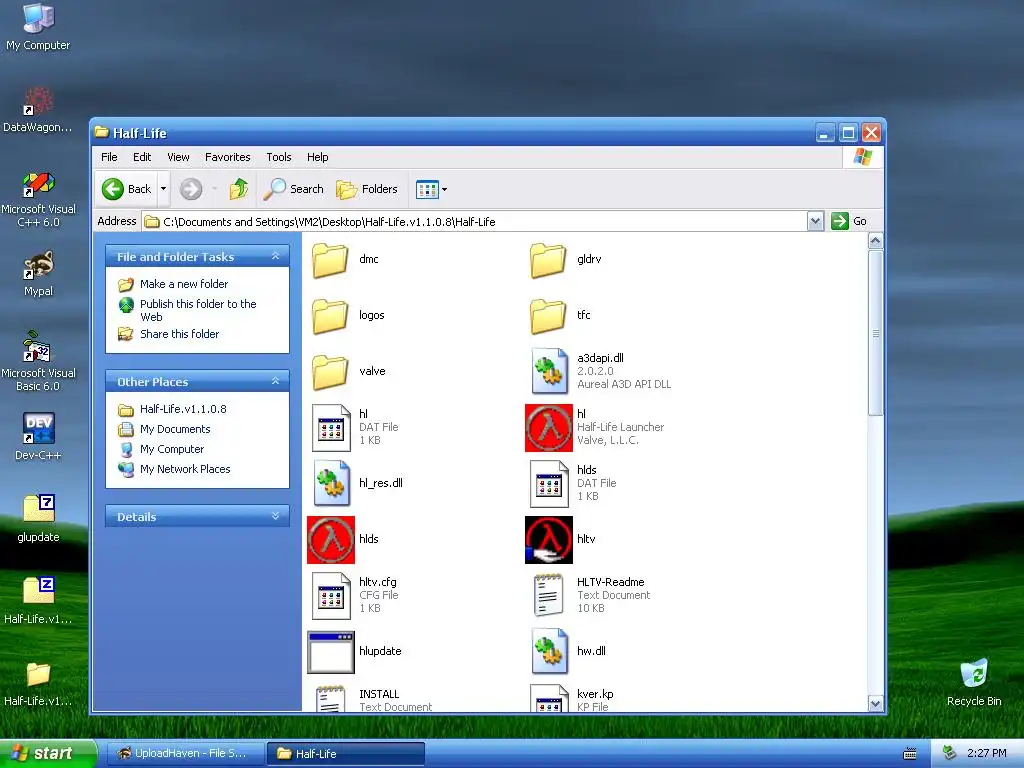
Task: Click the address bar path field
Action: [x=475, y=221]
